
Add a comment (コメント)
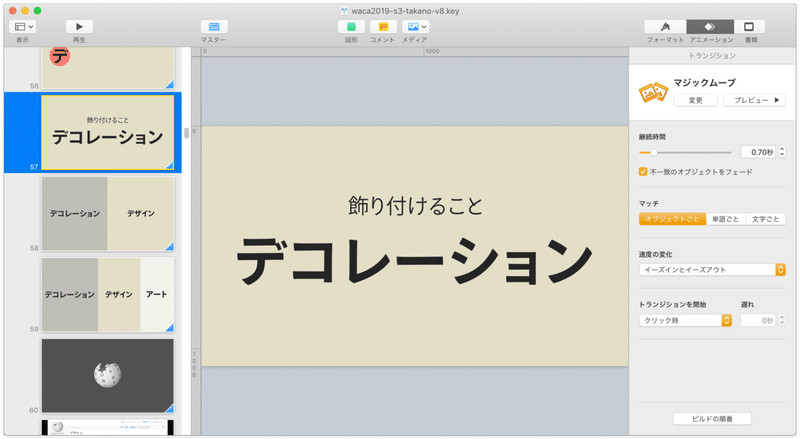383,27
